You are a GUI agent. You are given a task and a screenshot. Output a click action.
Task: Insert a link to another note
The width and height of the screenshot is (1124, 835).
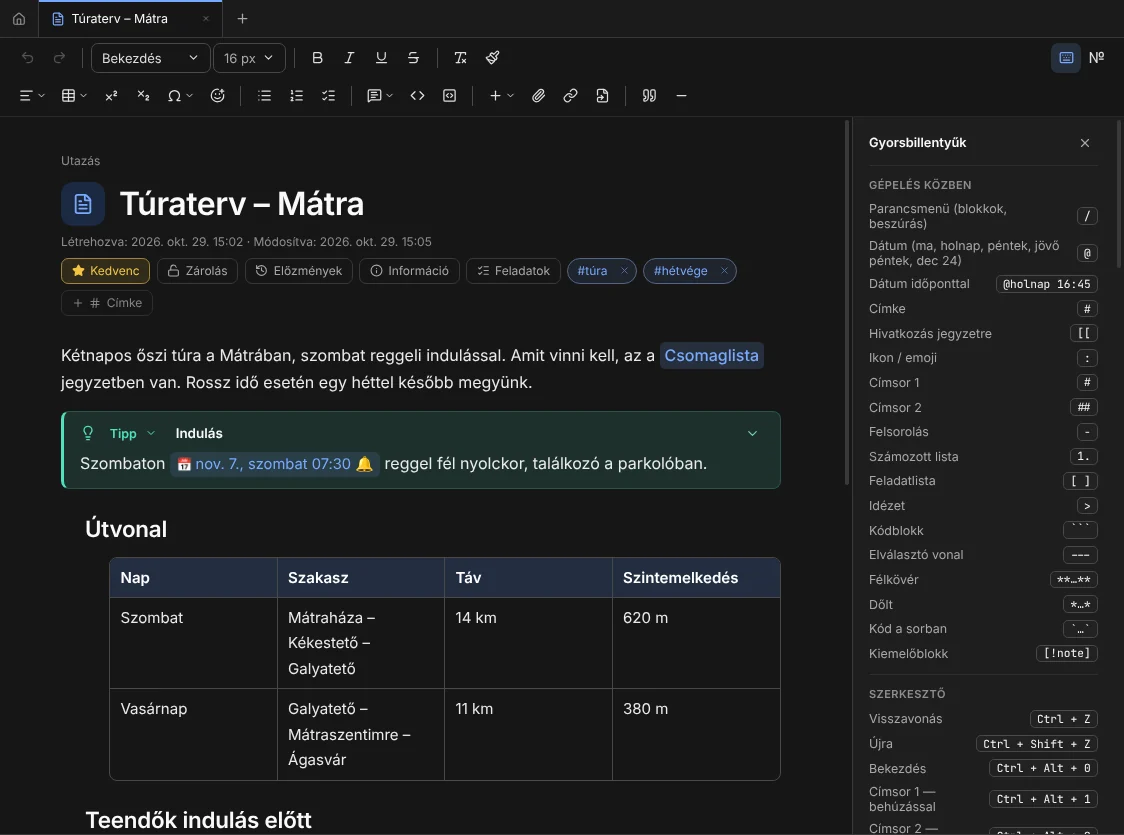pyautogui.click(x=602, y=96)
